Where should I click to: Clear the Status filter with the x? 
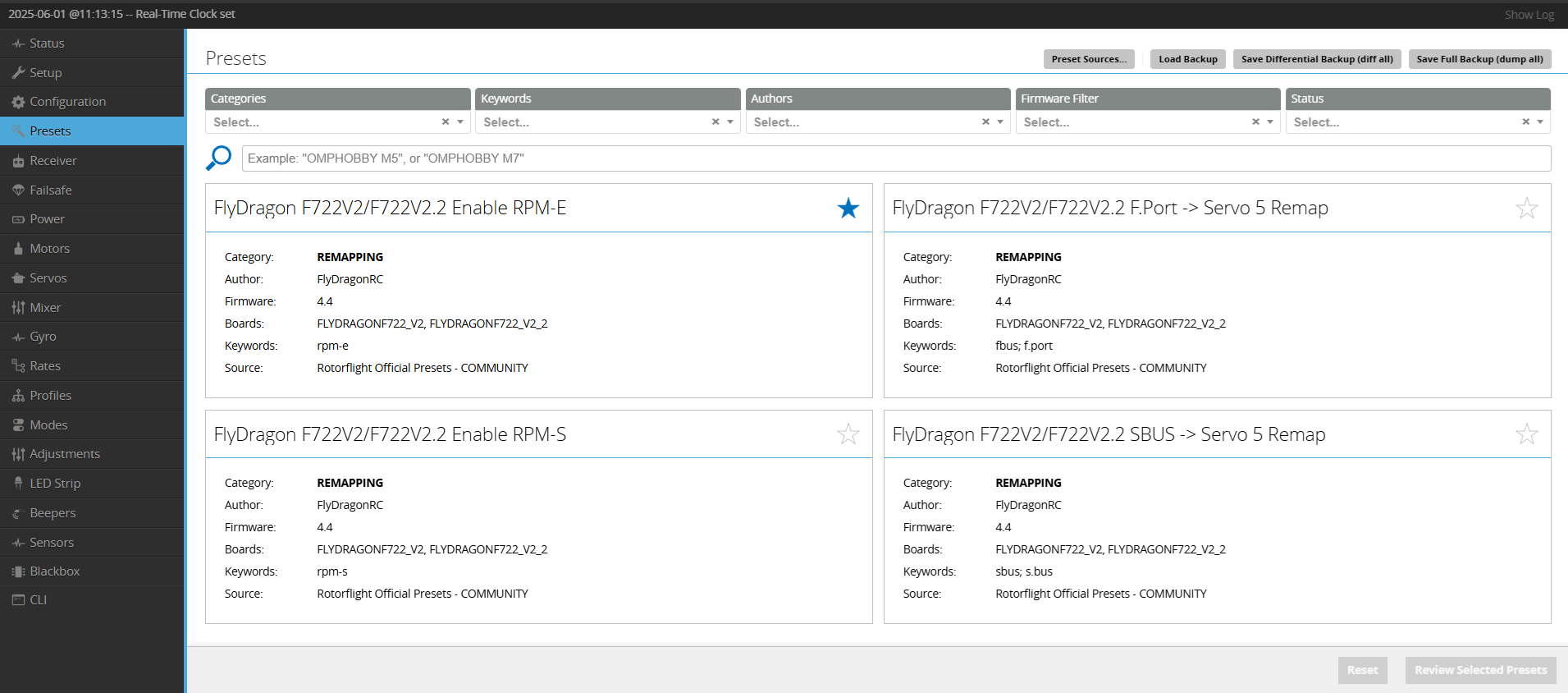[x=1525, y=122]
